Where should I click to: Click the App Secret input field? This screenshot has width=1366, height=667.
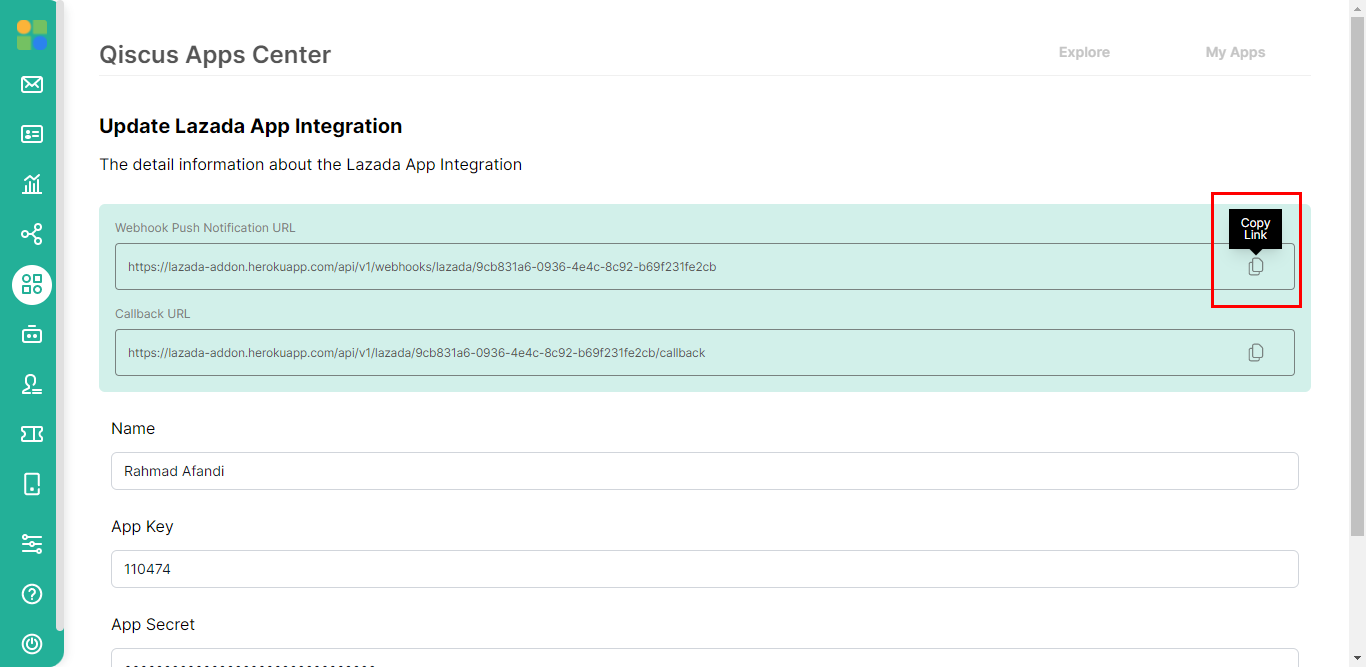point(705,658)
